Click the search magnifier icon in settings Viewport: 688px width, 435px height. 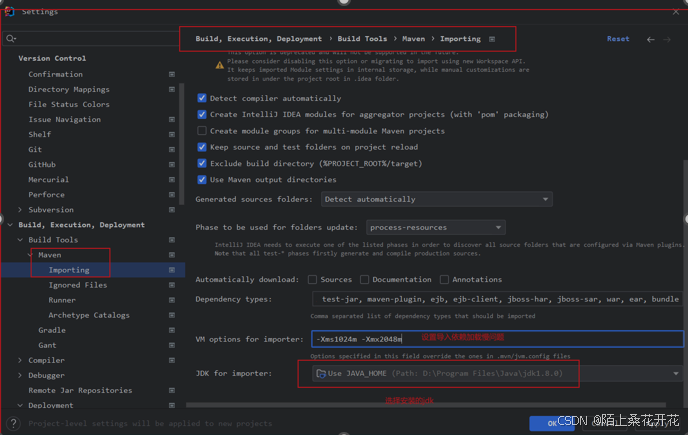pos(11,39)
